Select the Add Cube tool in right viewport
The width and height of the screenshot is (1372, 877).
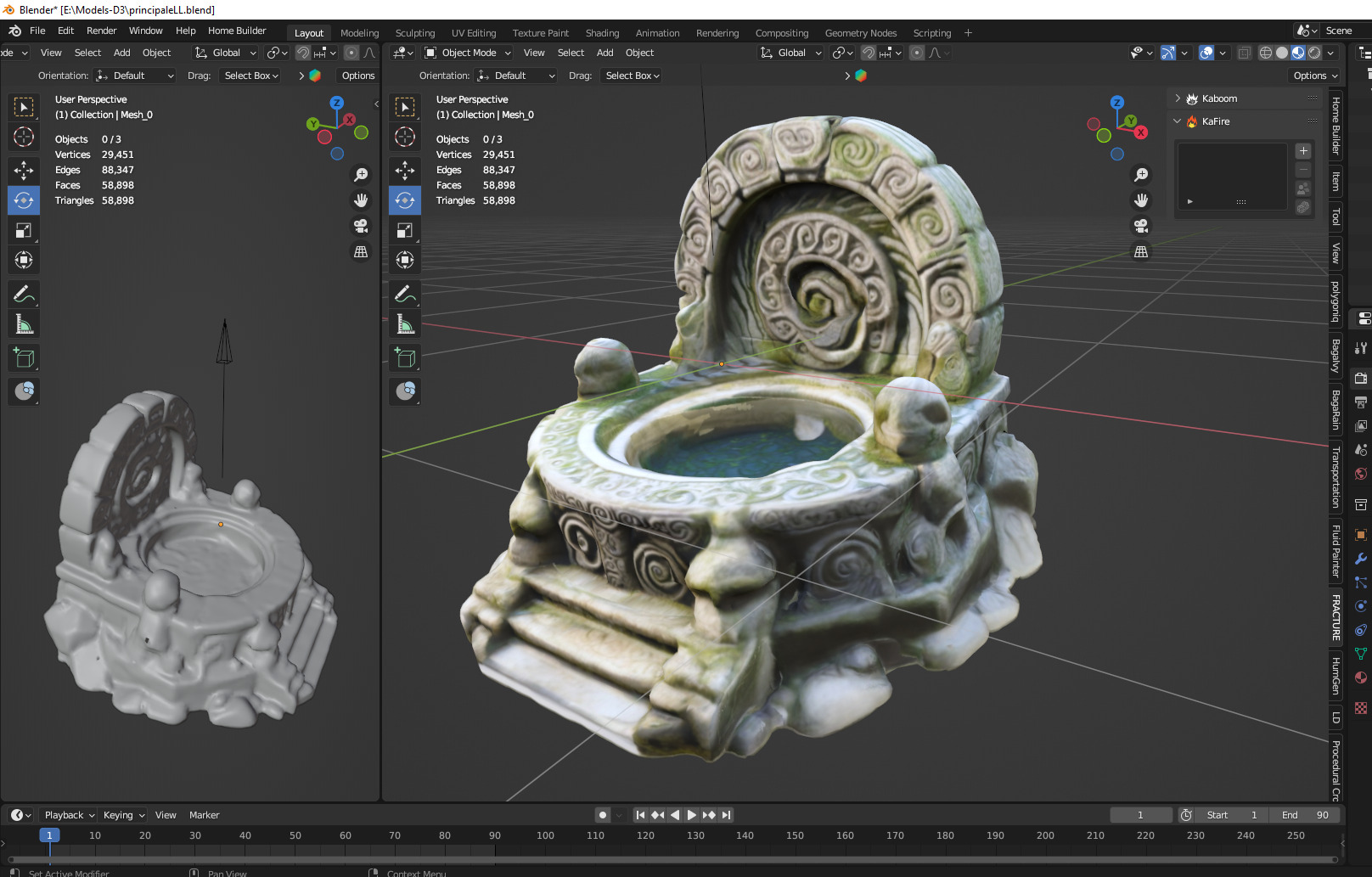pos(405,357)
